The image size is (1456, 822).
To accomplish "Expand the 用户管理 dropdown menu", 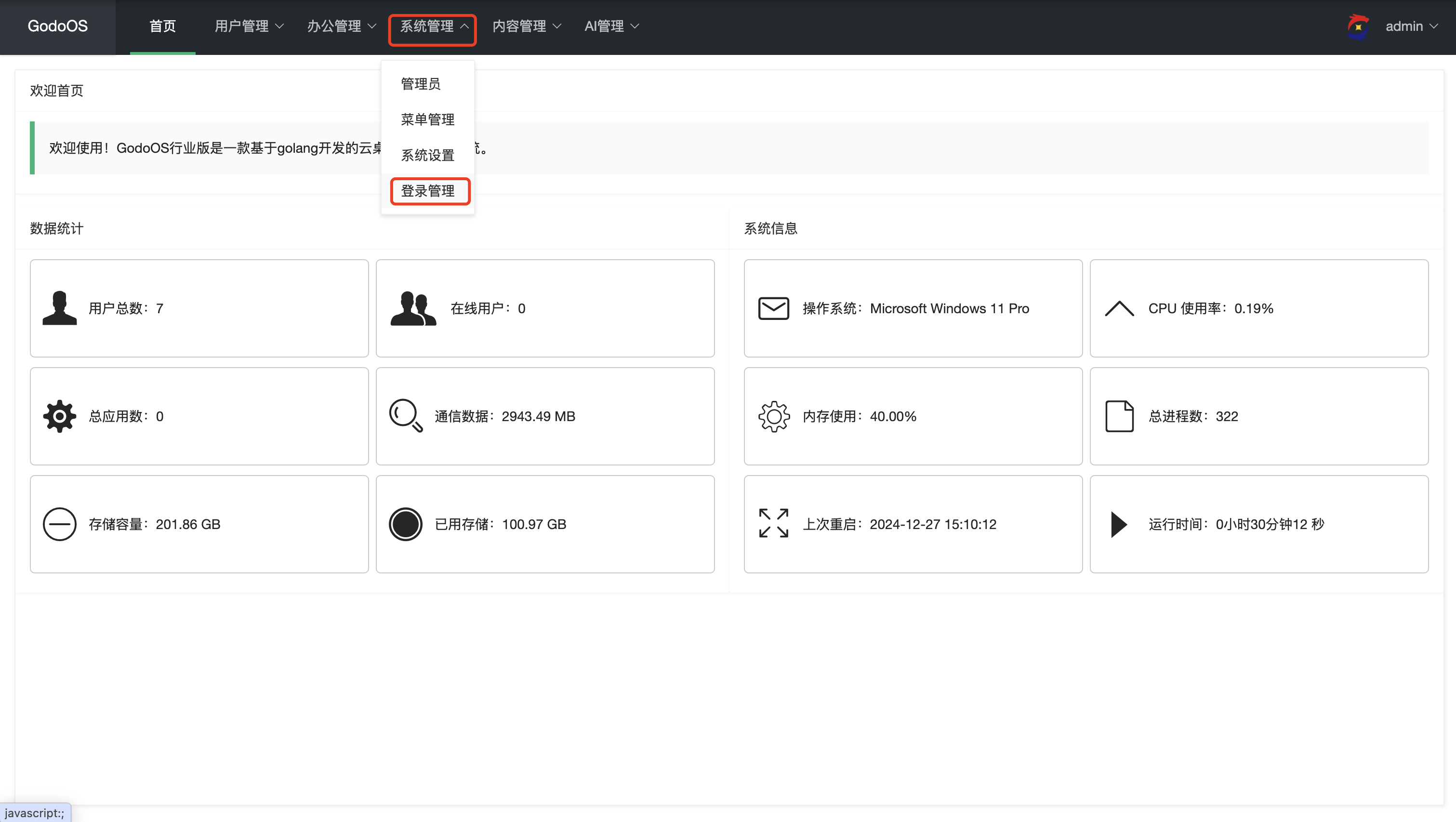I will click(x=248, y=26).
